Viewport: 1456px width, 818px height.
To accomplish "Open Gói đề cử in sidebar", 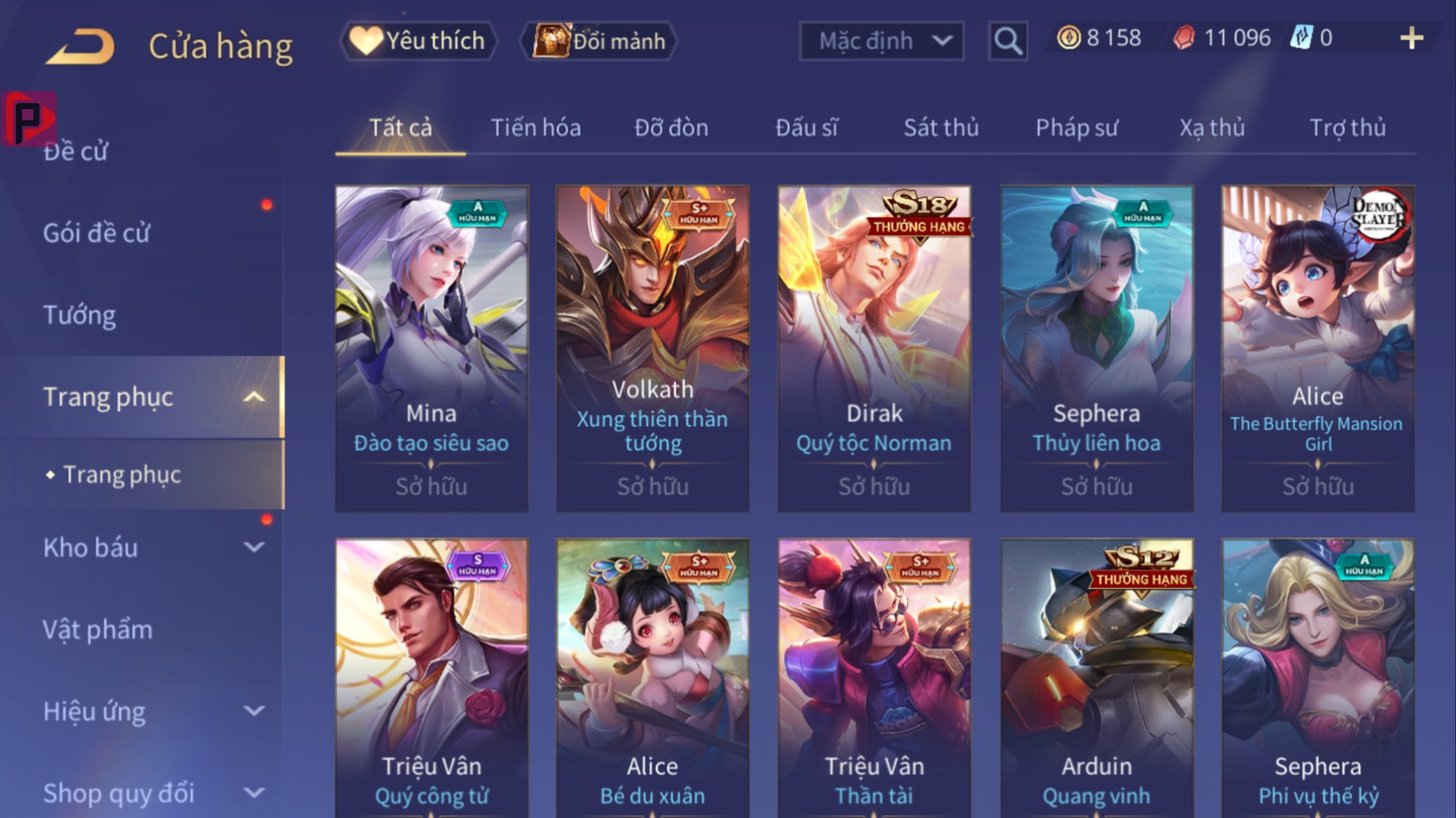I will tap(96, 233).
